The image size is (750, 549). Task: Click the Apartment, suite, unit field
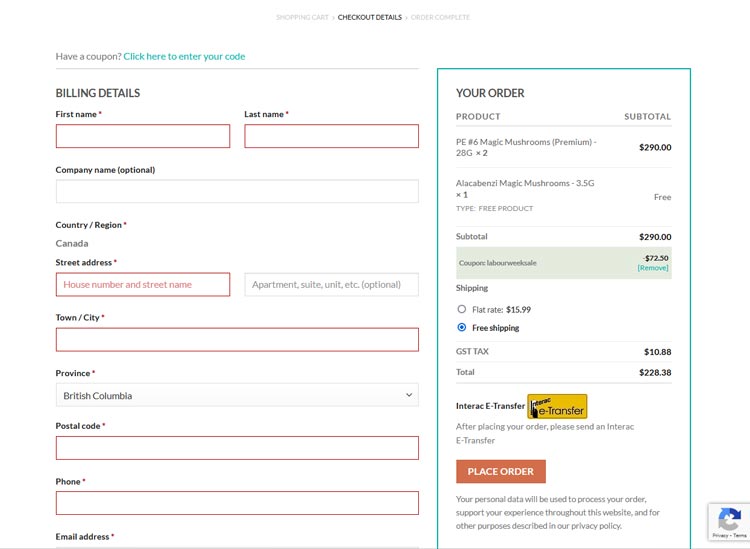tap(331, 284)
